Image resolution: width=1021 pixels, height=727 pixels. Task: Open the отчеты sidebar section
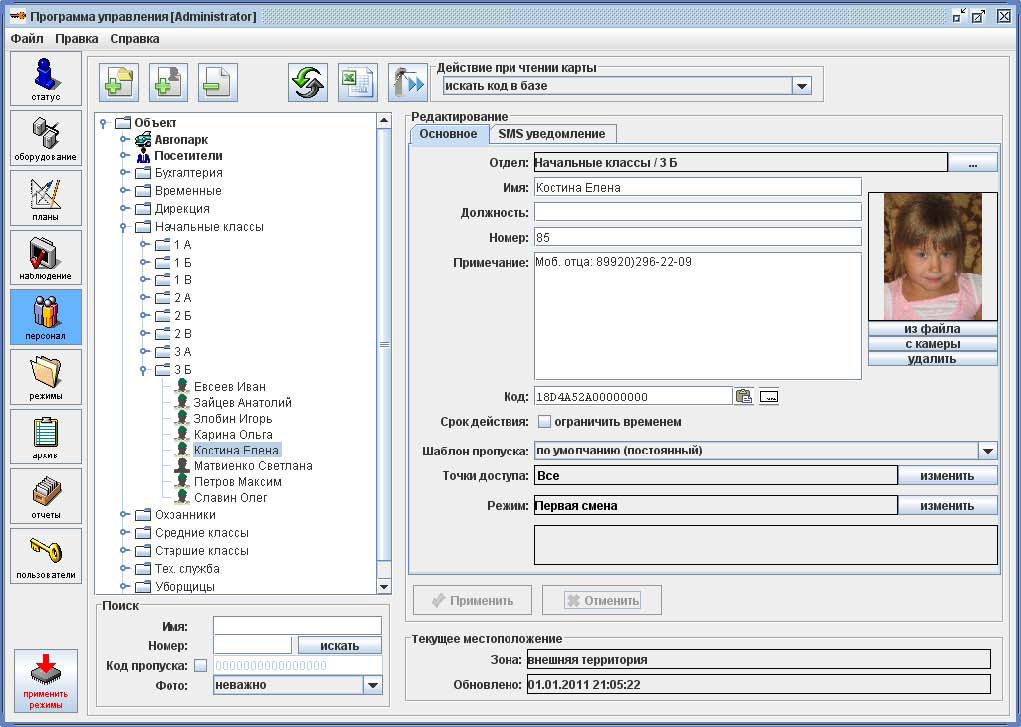point(46,496)
